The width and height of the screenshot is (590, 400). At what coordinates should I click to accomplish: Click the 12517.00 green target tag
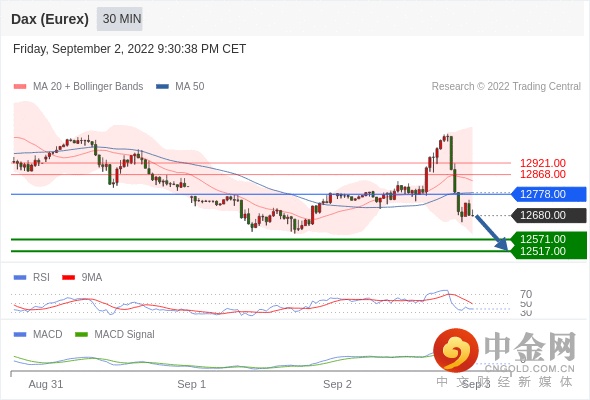(549, 251)
